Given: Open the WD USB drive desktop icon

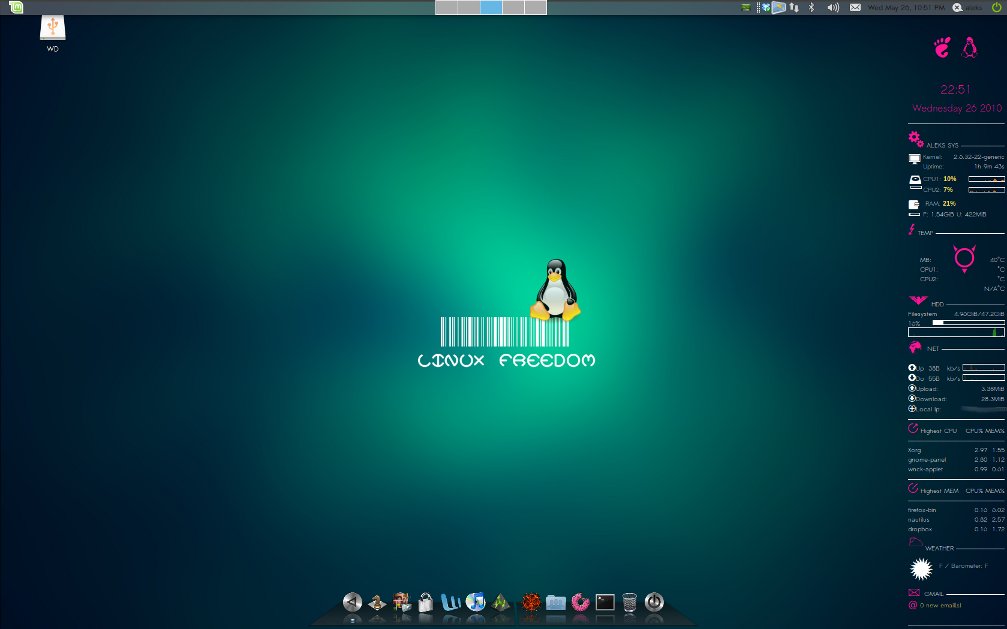Looking at the screenshot, I should click(53, 33).
